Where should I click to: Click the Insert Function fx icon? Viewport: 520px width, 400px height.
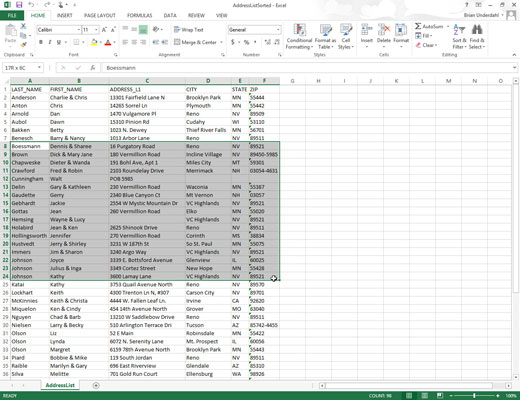pyautogui.click(x=93, y=68)
